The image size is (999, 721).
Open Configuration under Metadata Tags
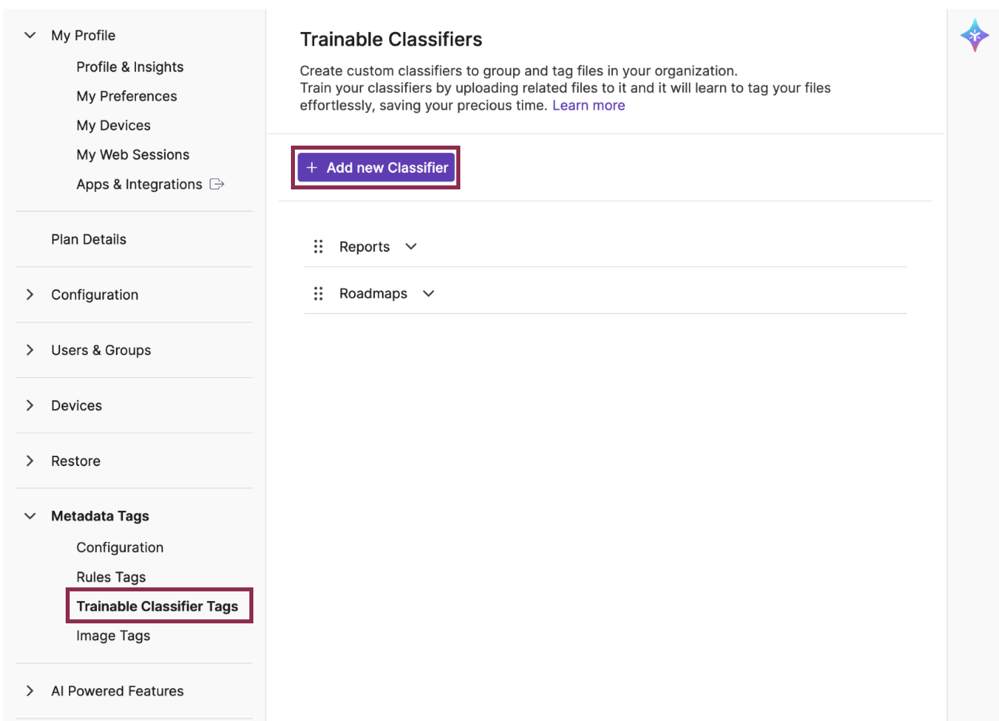click(120, 547)
